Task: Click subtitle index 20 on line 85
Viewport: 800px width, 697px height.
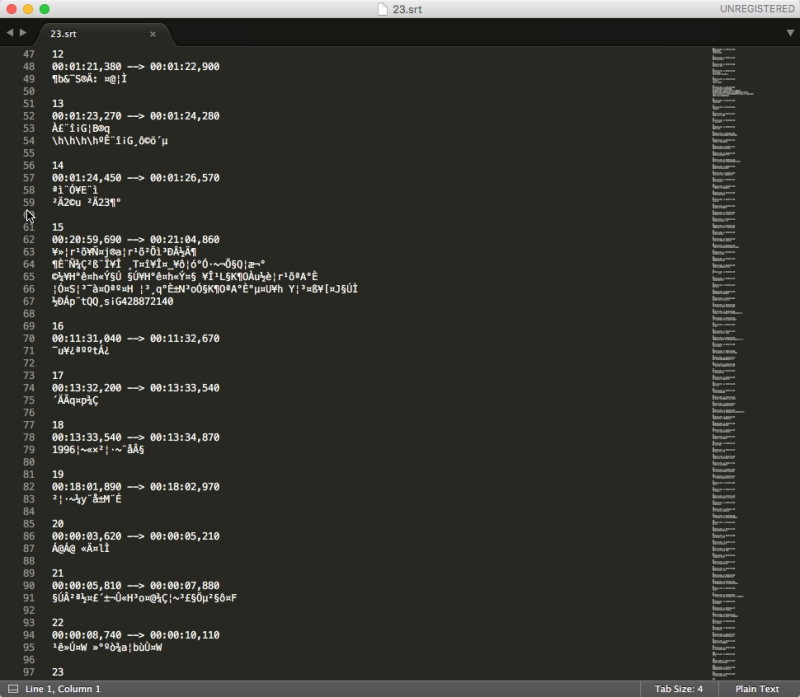Action: click(58, 524)
